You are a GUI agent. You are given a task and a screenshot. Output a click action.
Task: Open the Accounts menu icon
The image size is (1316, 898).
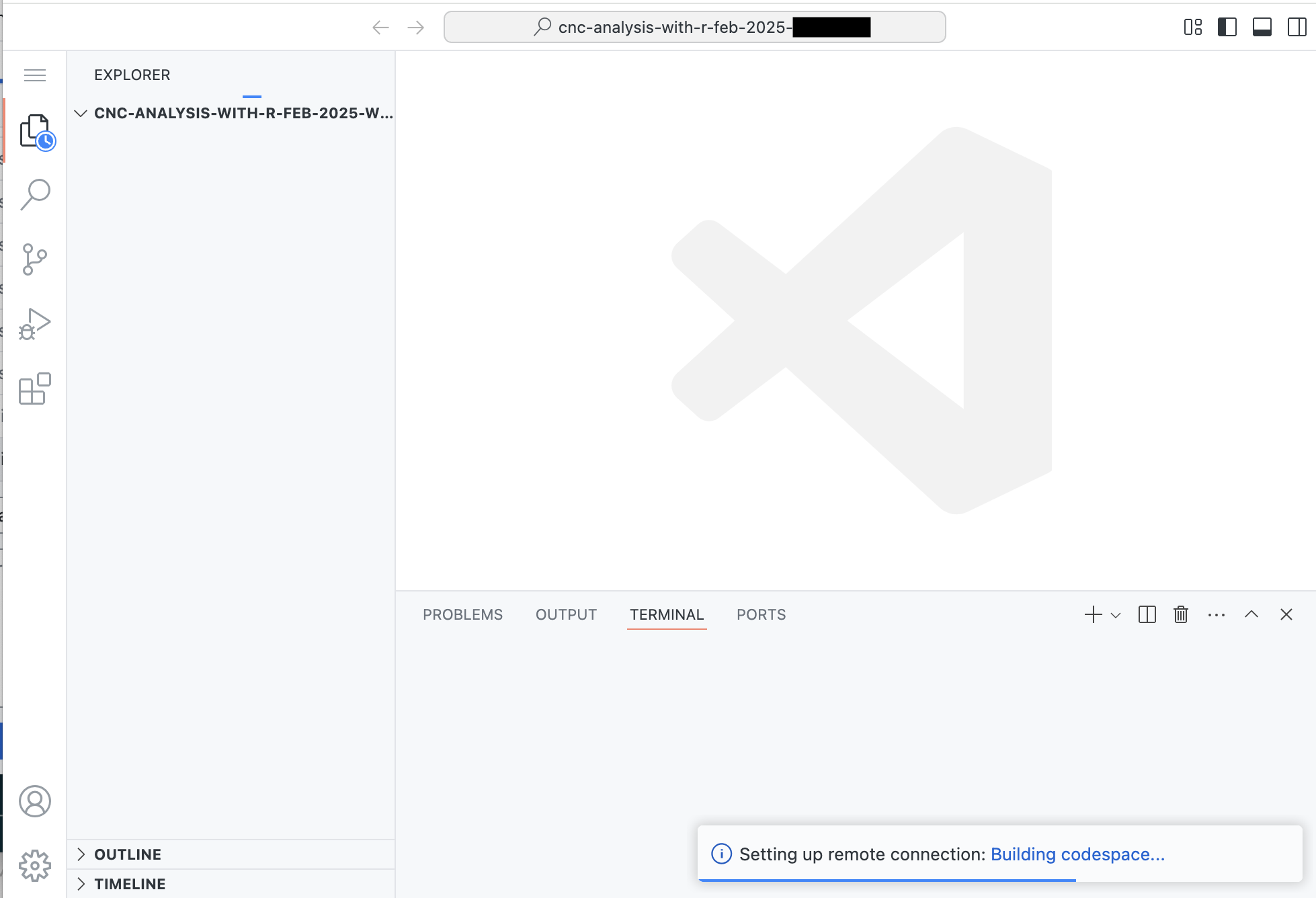click(x=35, y=801)
